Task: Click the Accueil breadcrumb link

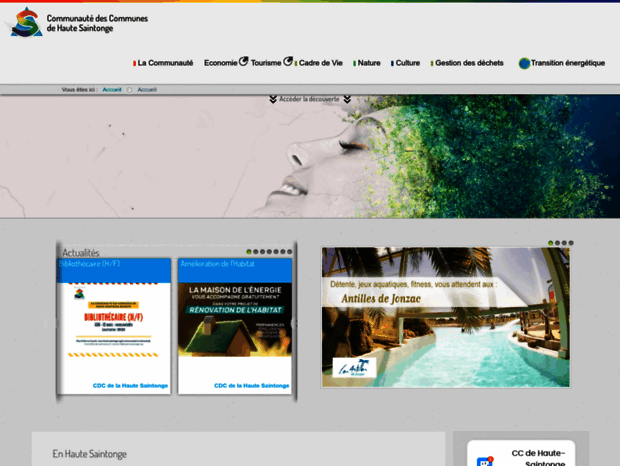Action: (x=112, y=89)
